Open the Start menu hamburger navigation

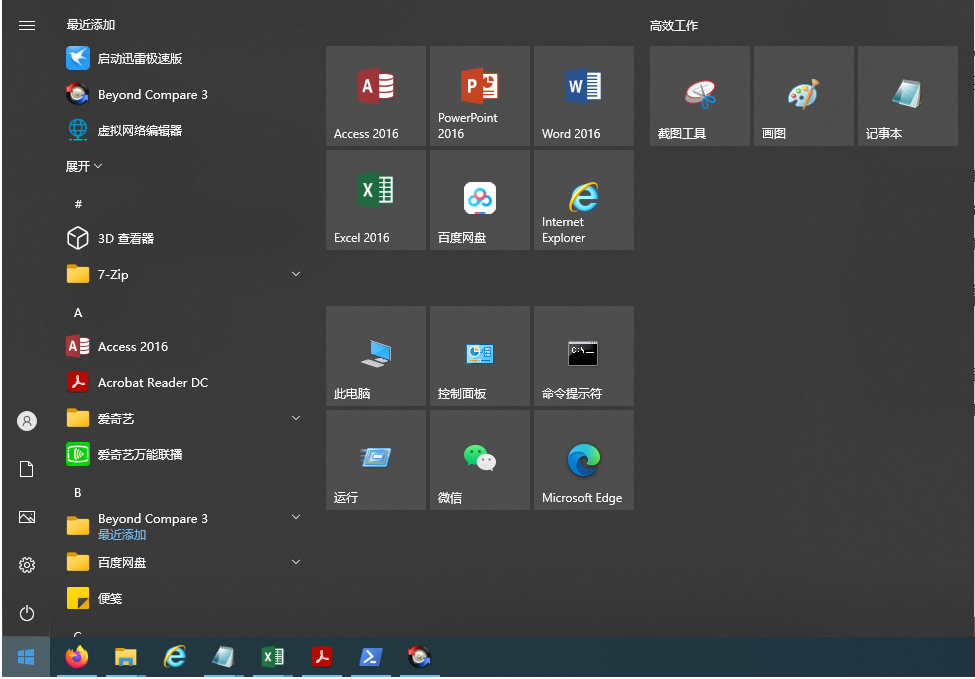[27, 25]
